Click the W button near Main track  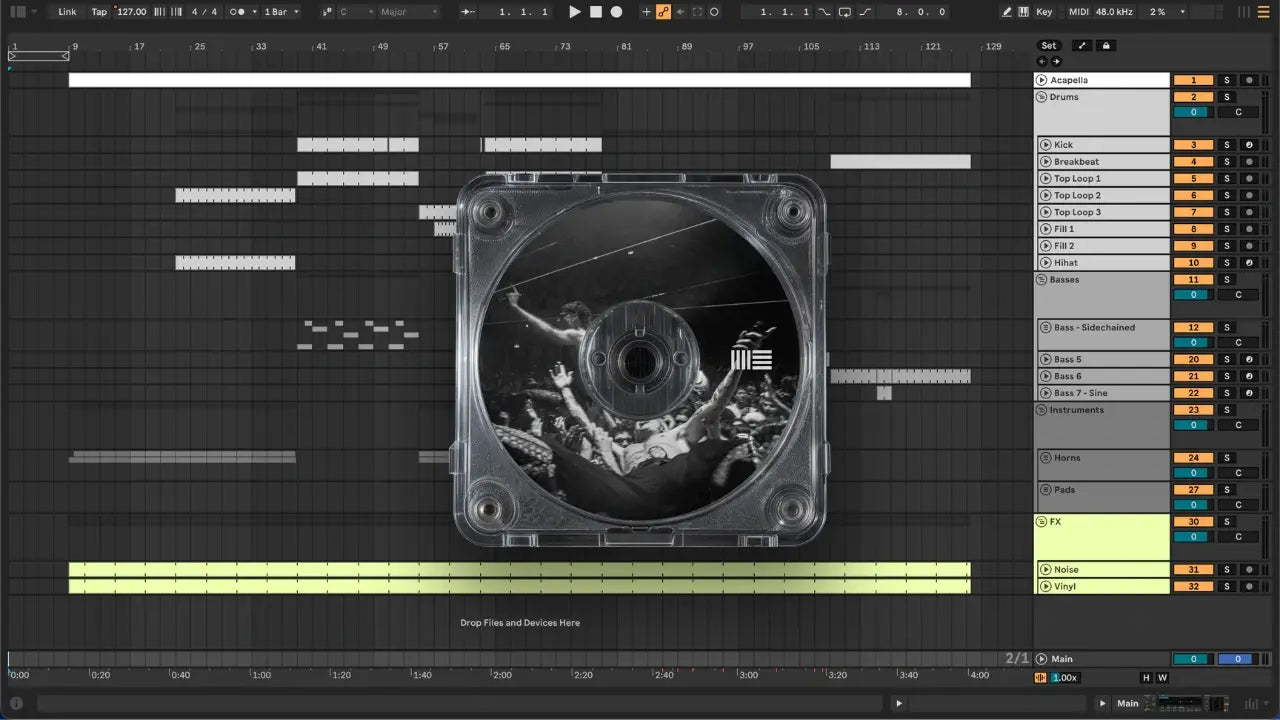click(x=1162, y=678)
